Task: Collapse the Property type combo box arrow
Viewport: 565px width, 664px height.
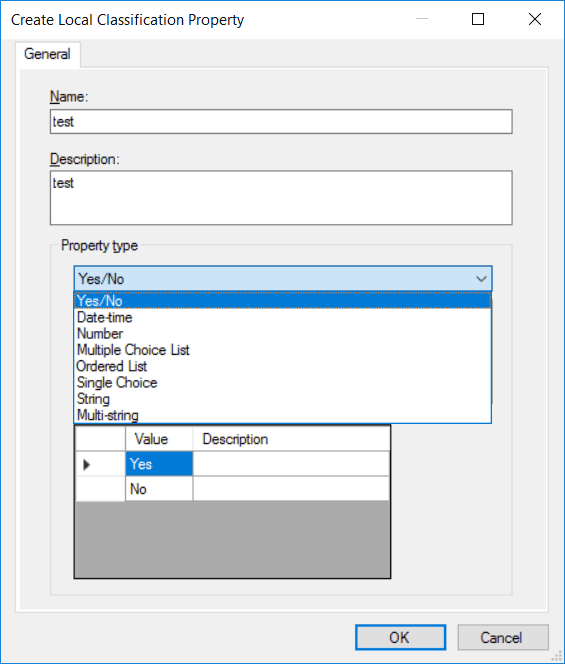Action: [481, 279]
